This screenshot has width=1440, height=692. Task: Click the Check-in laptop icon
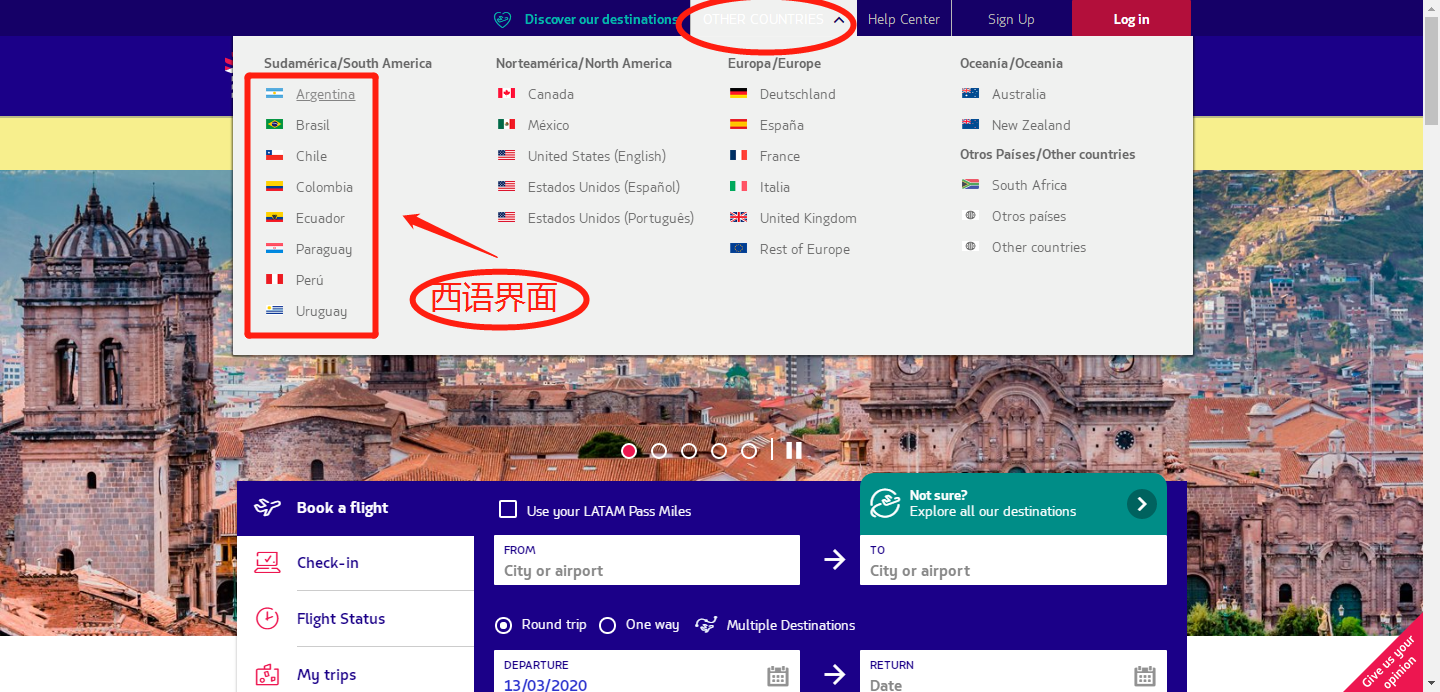(x=267, y=563)
